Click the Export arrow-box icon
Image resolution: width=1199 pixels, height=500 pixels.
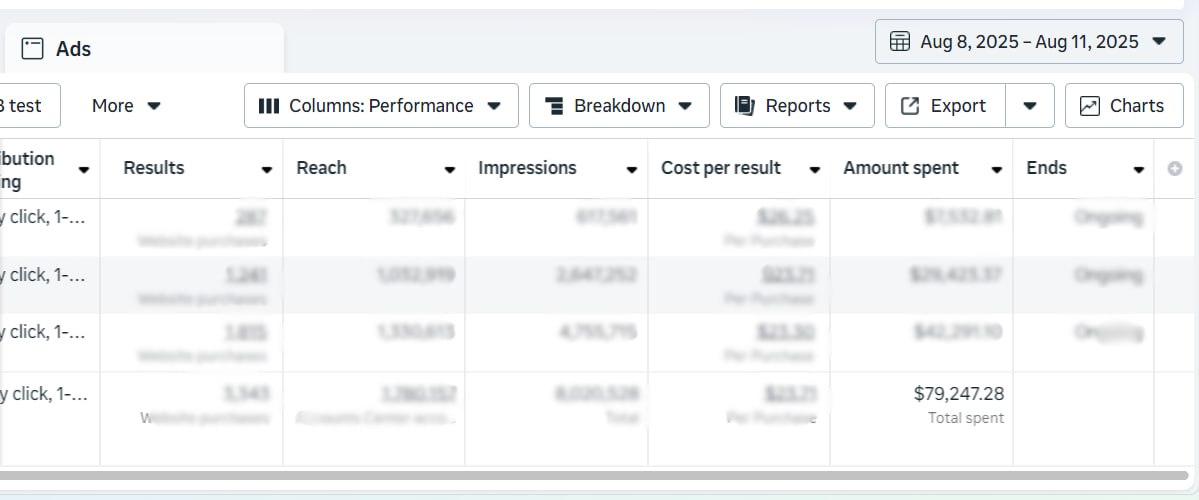(x=910, y=106)
